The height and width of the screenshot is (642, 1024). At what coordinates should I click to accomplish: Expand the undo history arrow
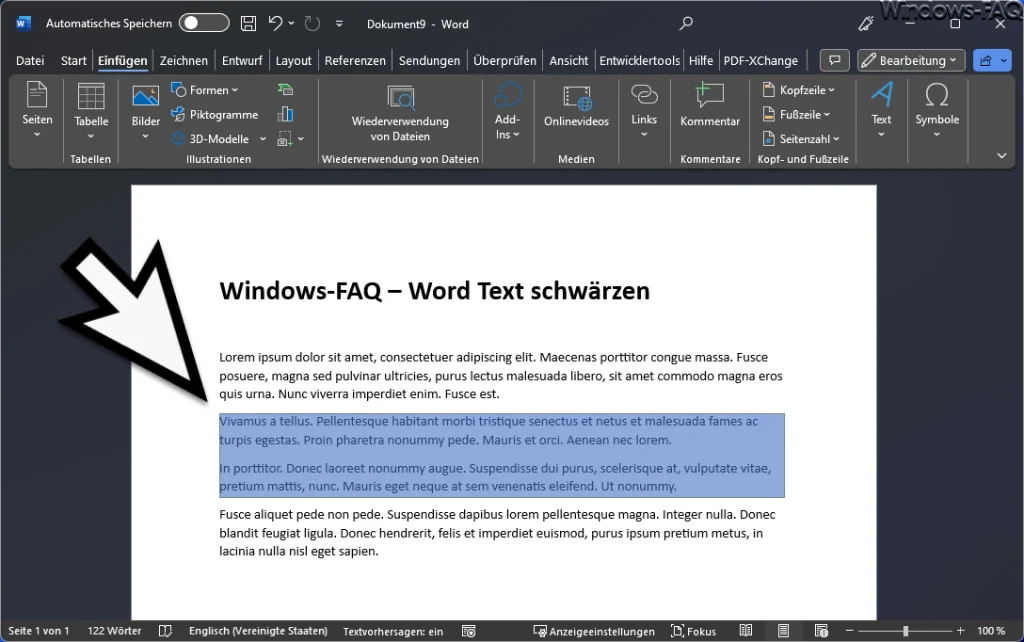click(x=291, y=24)
